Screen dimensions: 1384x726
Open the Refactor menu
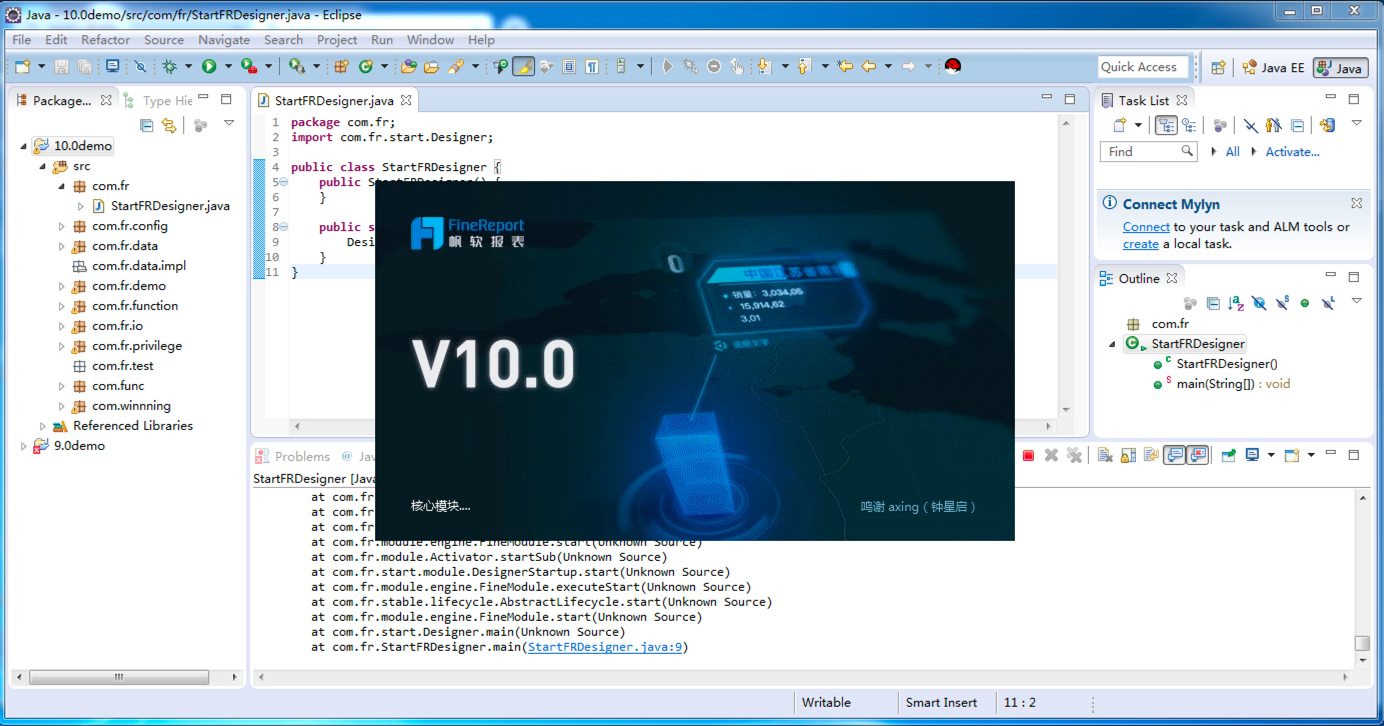point(105,40)
